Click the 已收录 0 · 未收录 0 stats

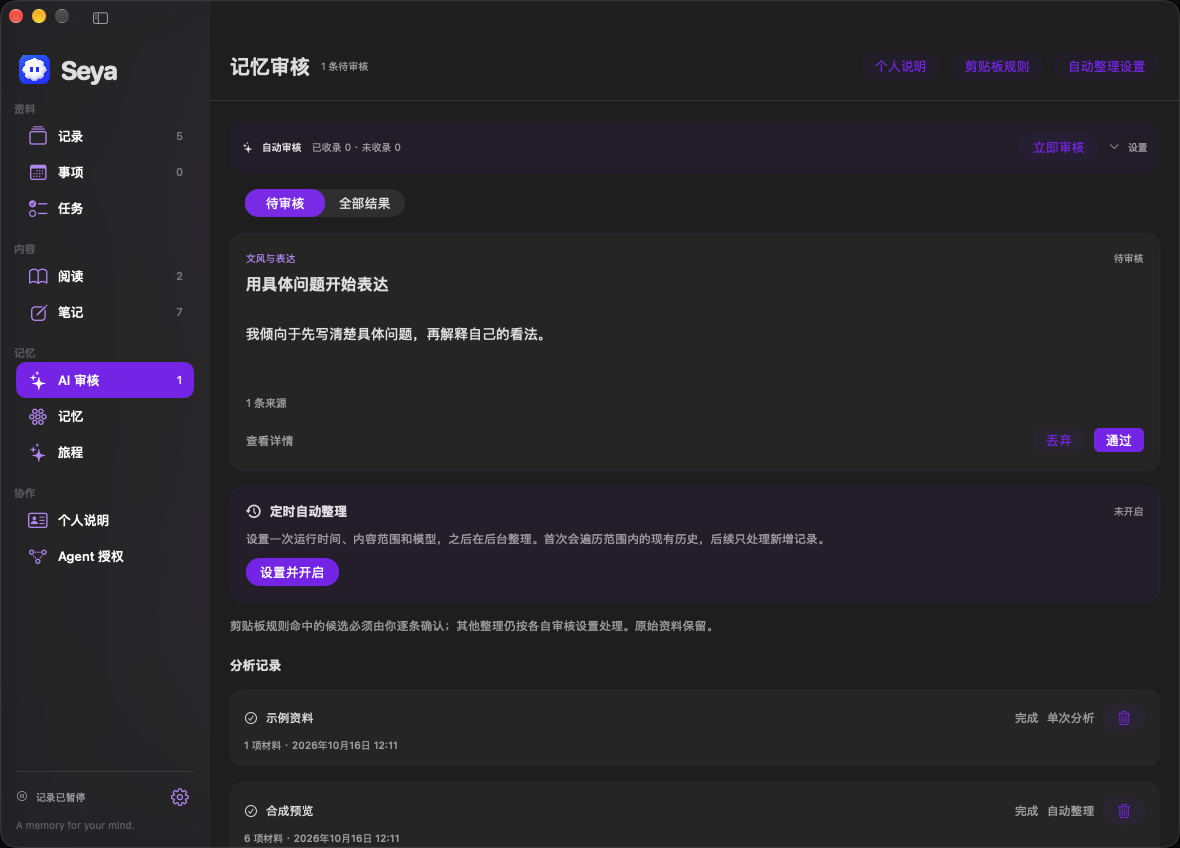tap(357, 147)
